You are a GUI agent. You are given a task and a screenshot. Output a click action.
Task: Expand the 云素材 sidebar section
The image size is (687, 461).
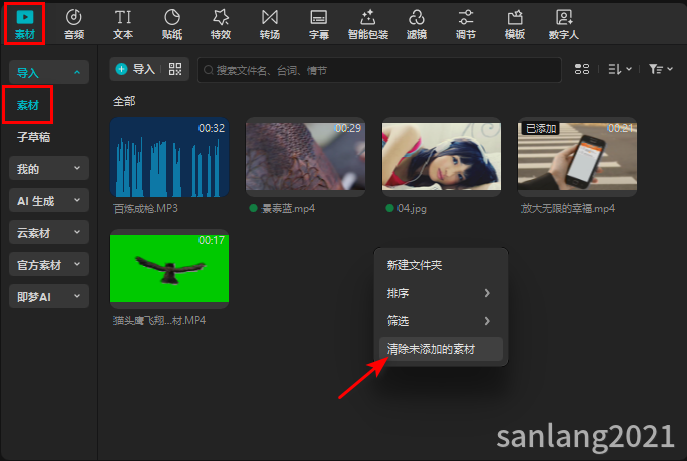tap(49, 232)
